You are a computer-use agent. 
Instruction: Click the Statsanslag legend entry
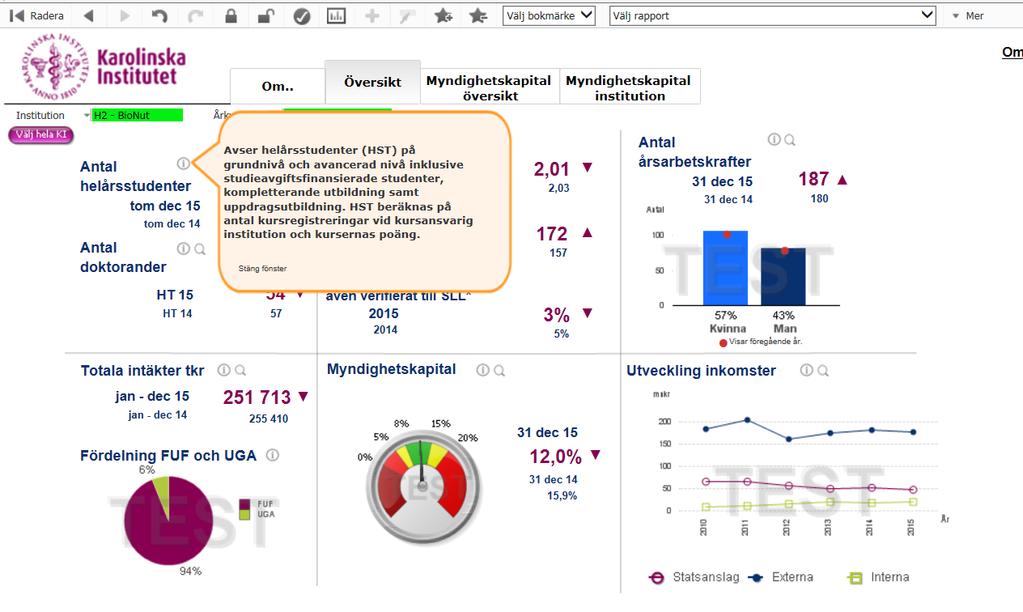694,577
